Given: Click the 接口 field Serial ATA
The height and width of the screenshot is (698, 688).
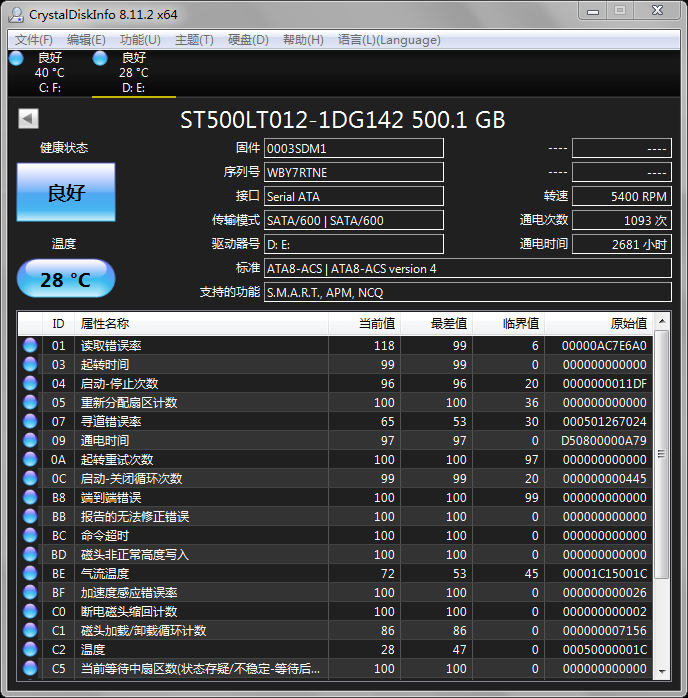Looking at the screenshot, I should tap(354, 196).
